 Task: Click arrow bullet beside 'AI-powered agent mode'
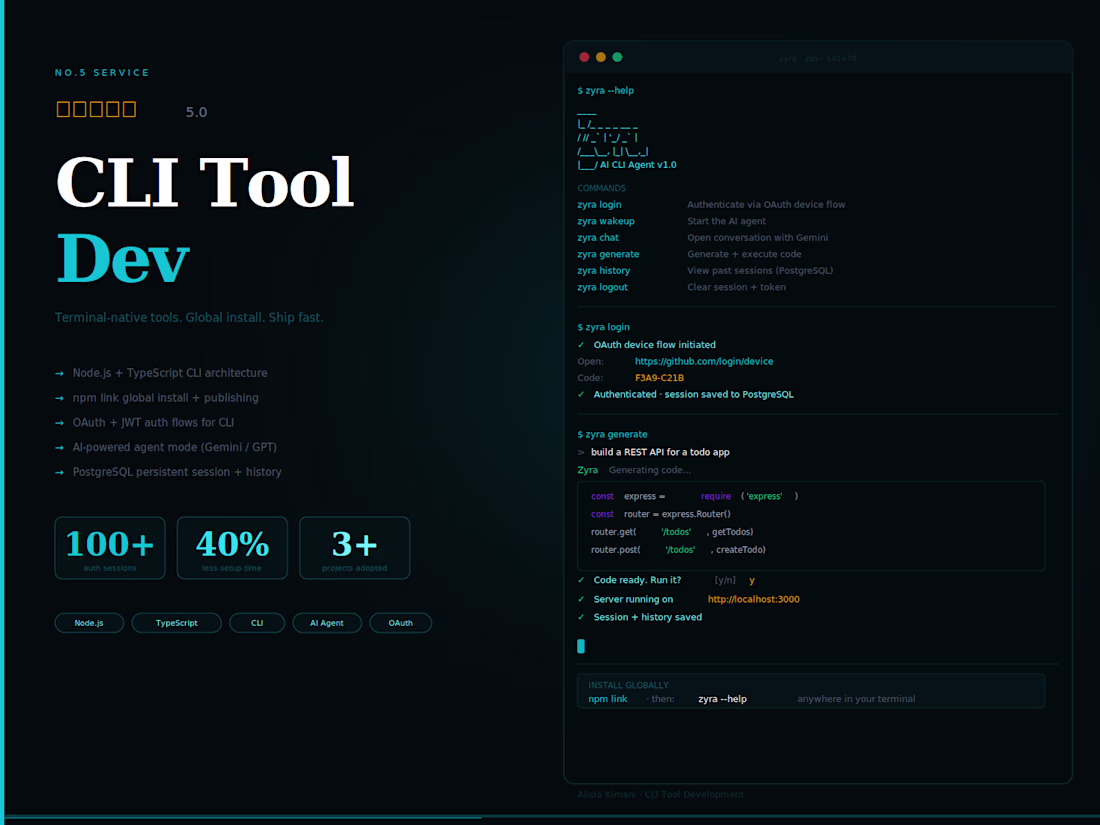pyautogui.click(x=60, y=448)
